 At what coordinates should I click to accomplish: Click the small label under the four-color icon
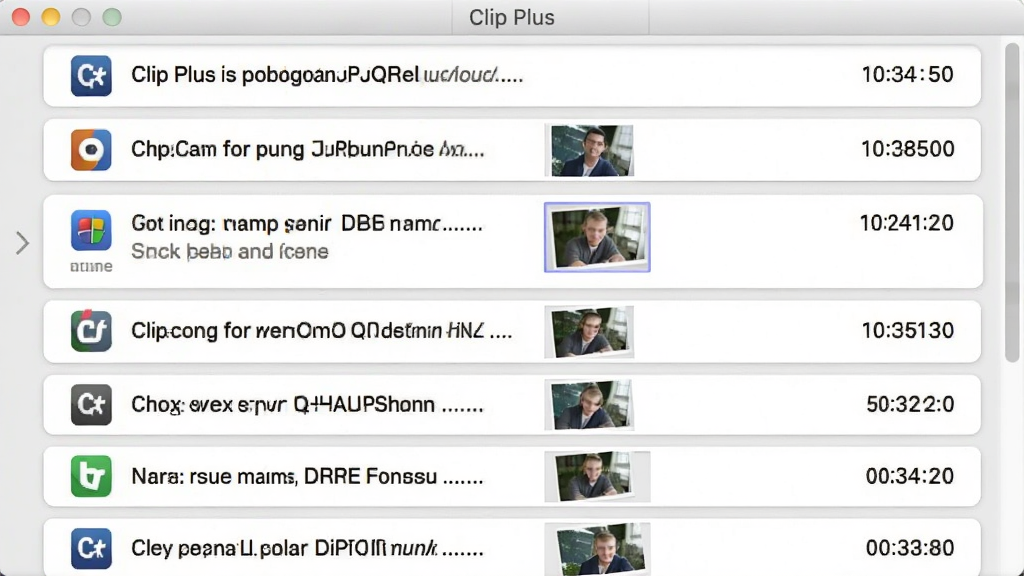[91, 266]
